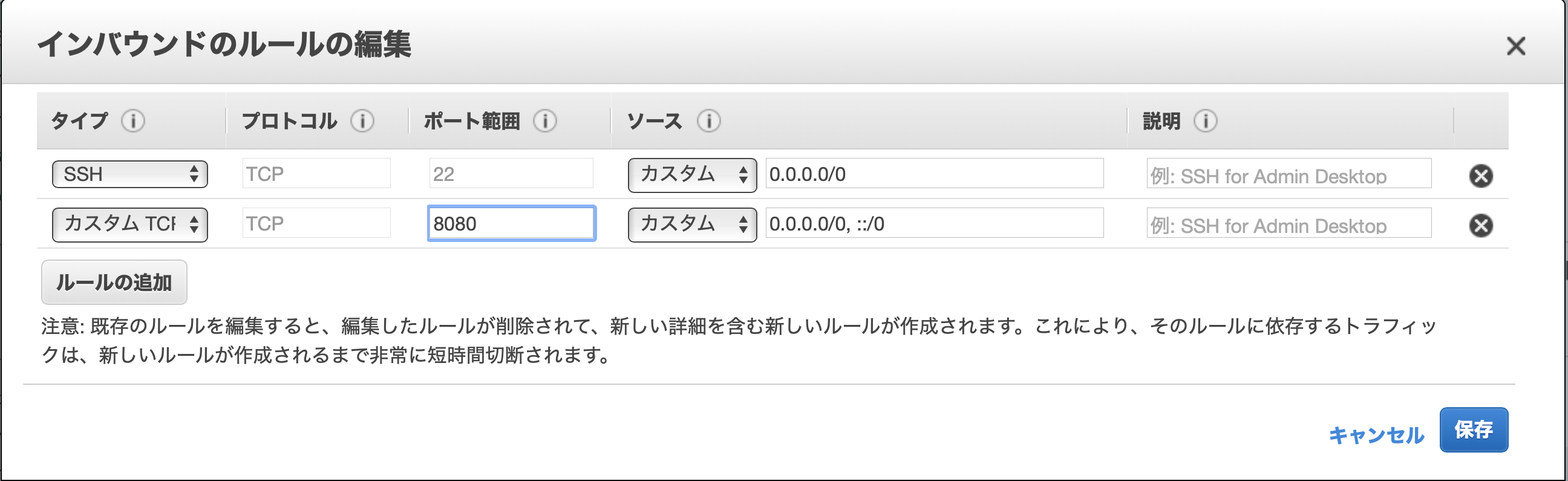Remove the カスタム TCP rule row

click(x=1481, y=225)
